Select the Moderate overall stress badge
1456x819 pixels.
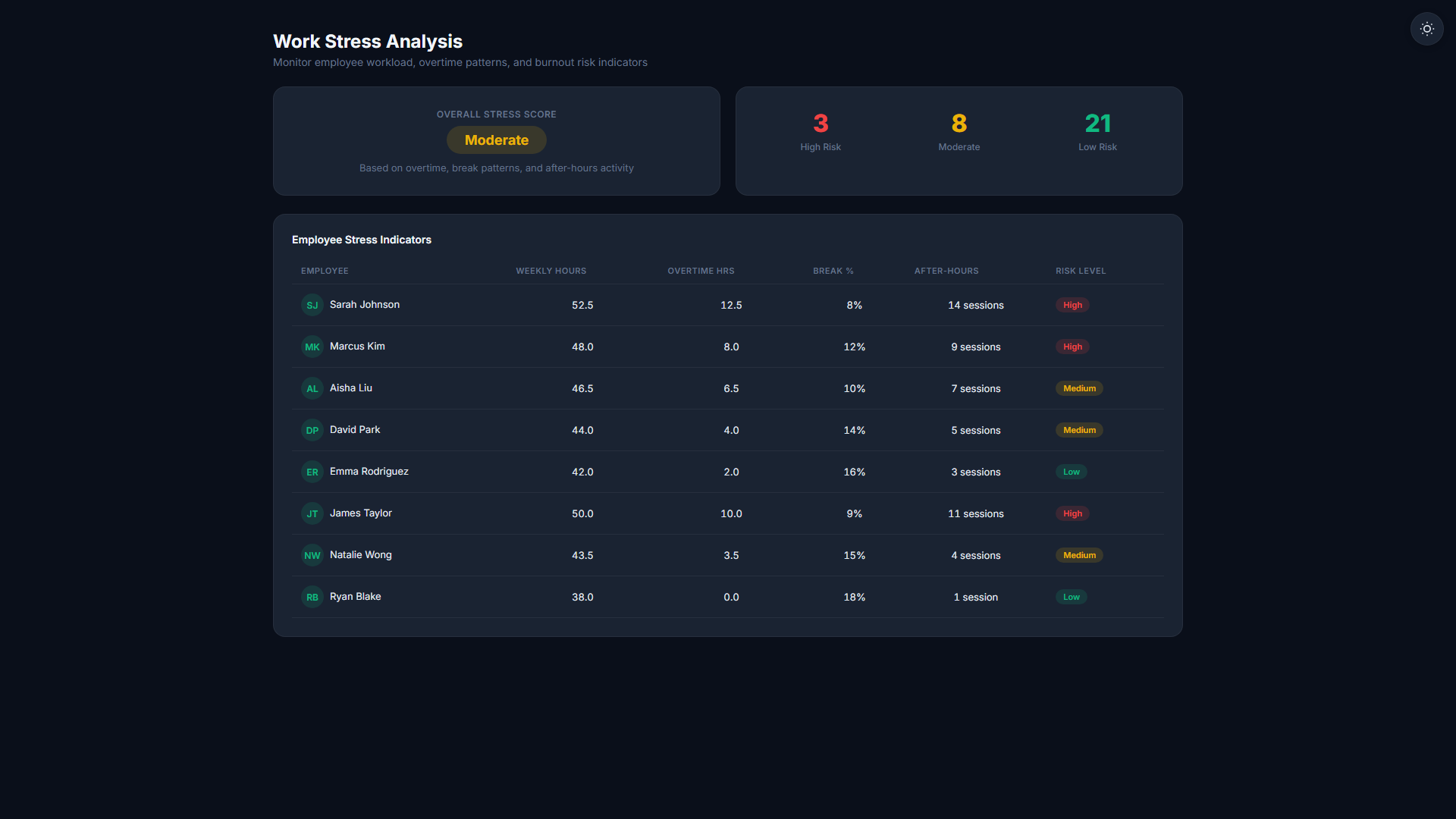point(497,140)
